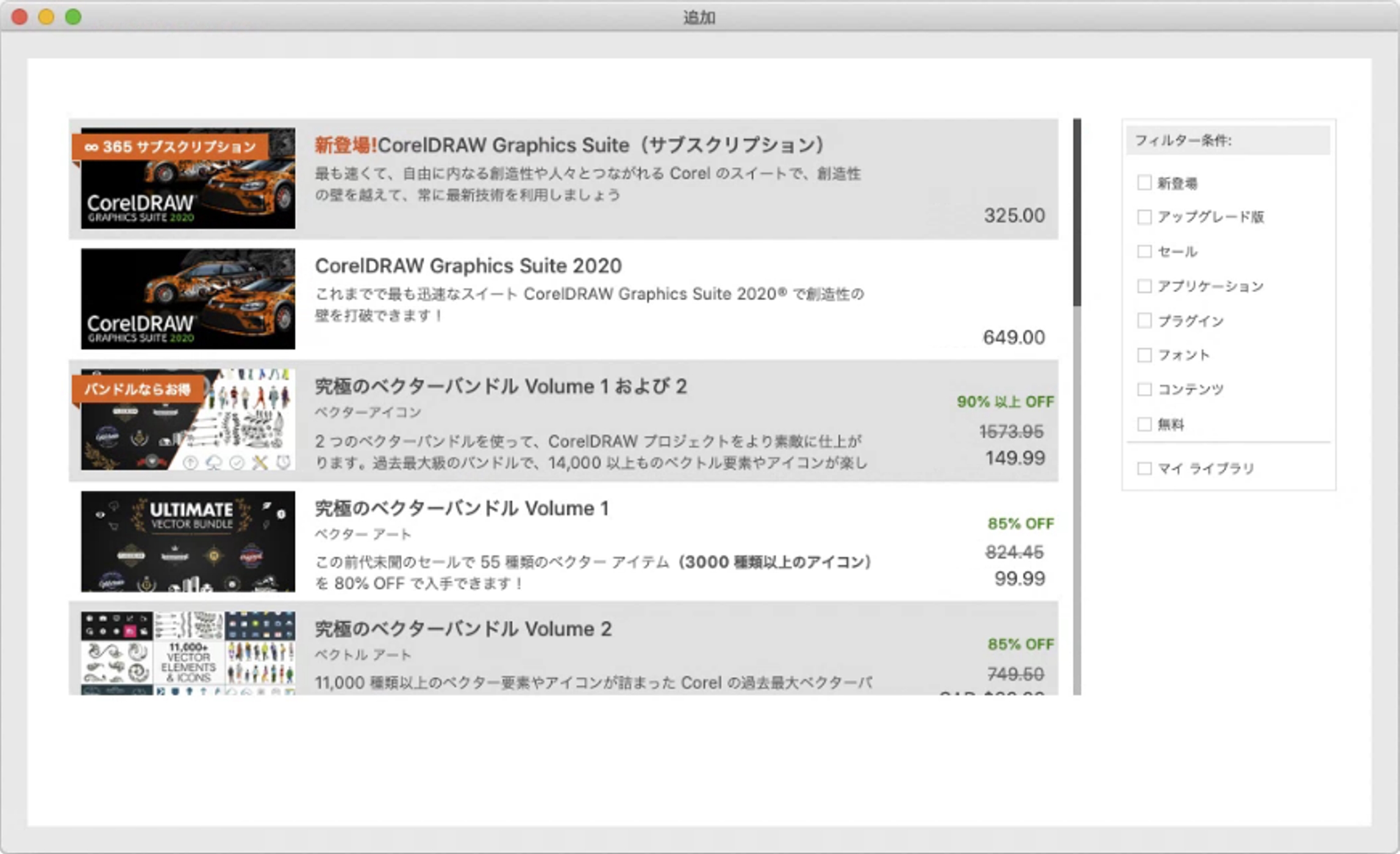Enable the コンテンツ filter checkbox
Image resolution: width=1400 pixels, height=854 pixels.
coord(1145,389)
